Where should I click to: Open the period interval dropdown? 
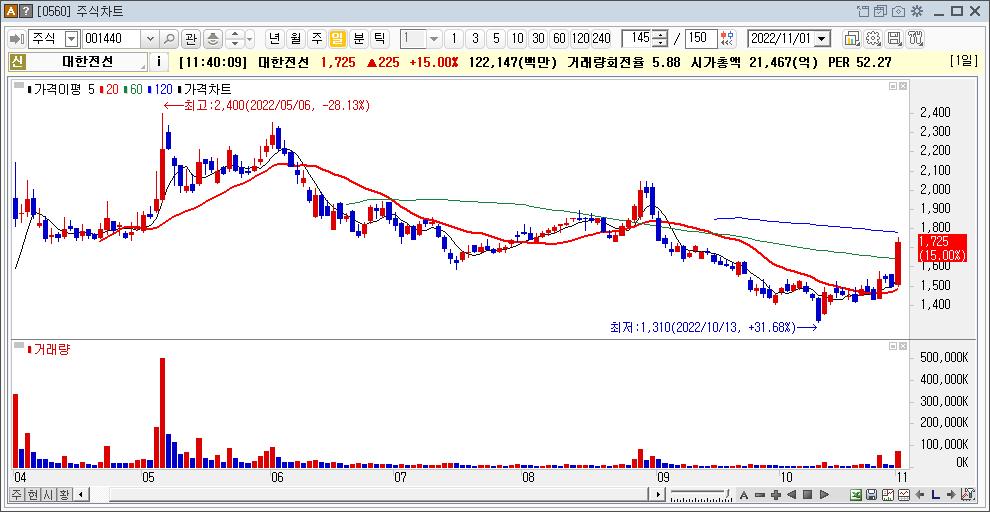click(434, 39)
